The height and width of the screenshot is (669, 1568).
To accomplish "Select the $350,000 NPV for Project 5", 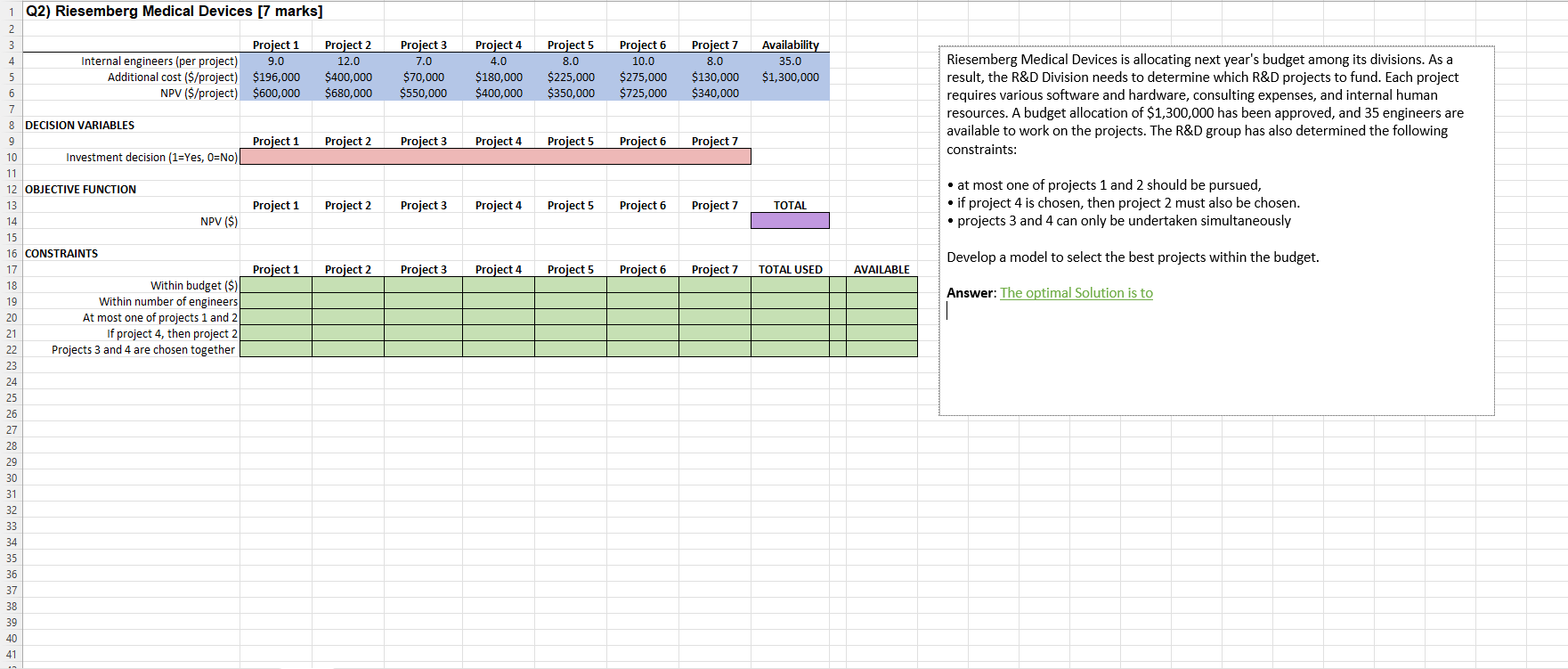I will click(571, 94).
